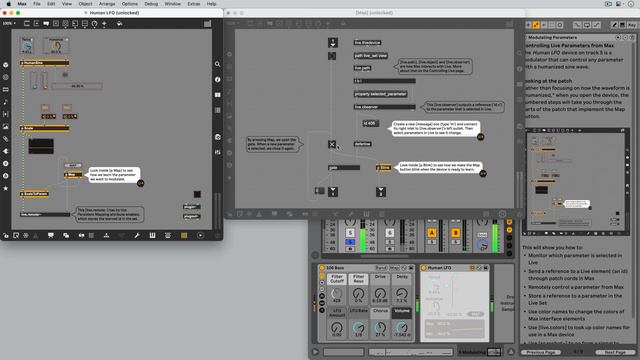Click the pencil draw mode icon in Live

614,25
